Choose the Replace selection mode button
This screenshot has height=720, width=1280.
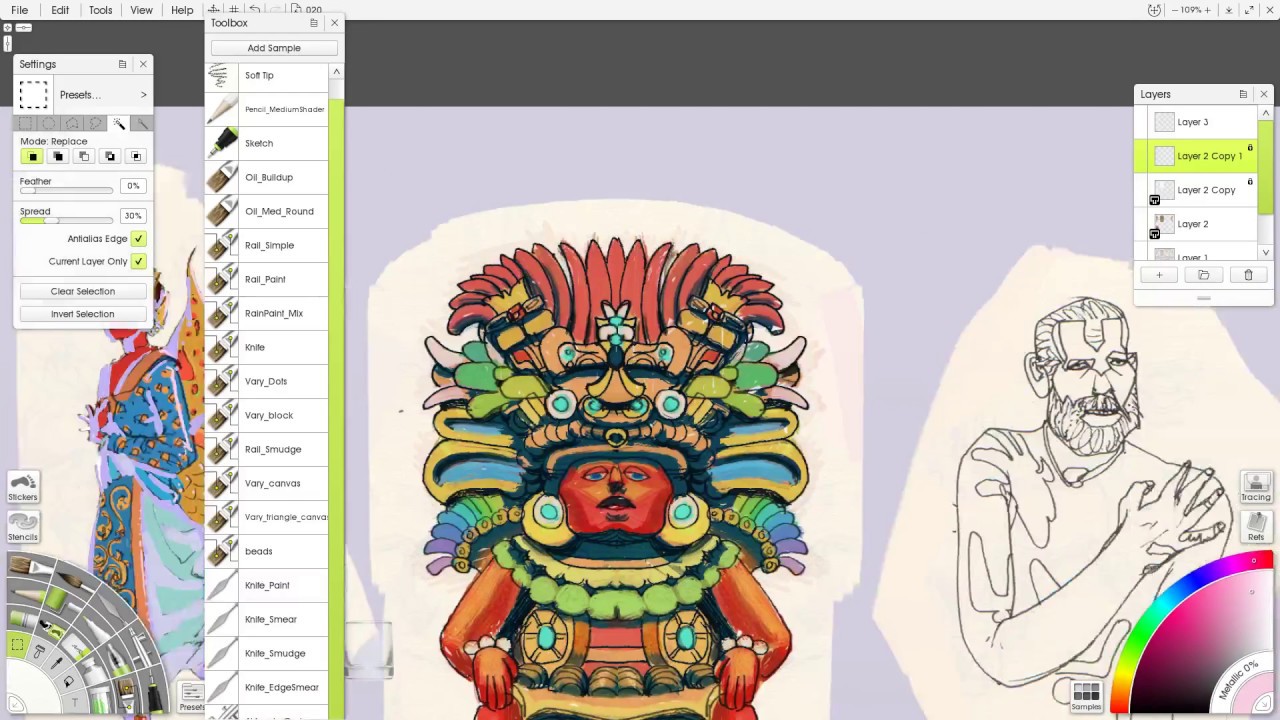(x=32, y=157)
